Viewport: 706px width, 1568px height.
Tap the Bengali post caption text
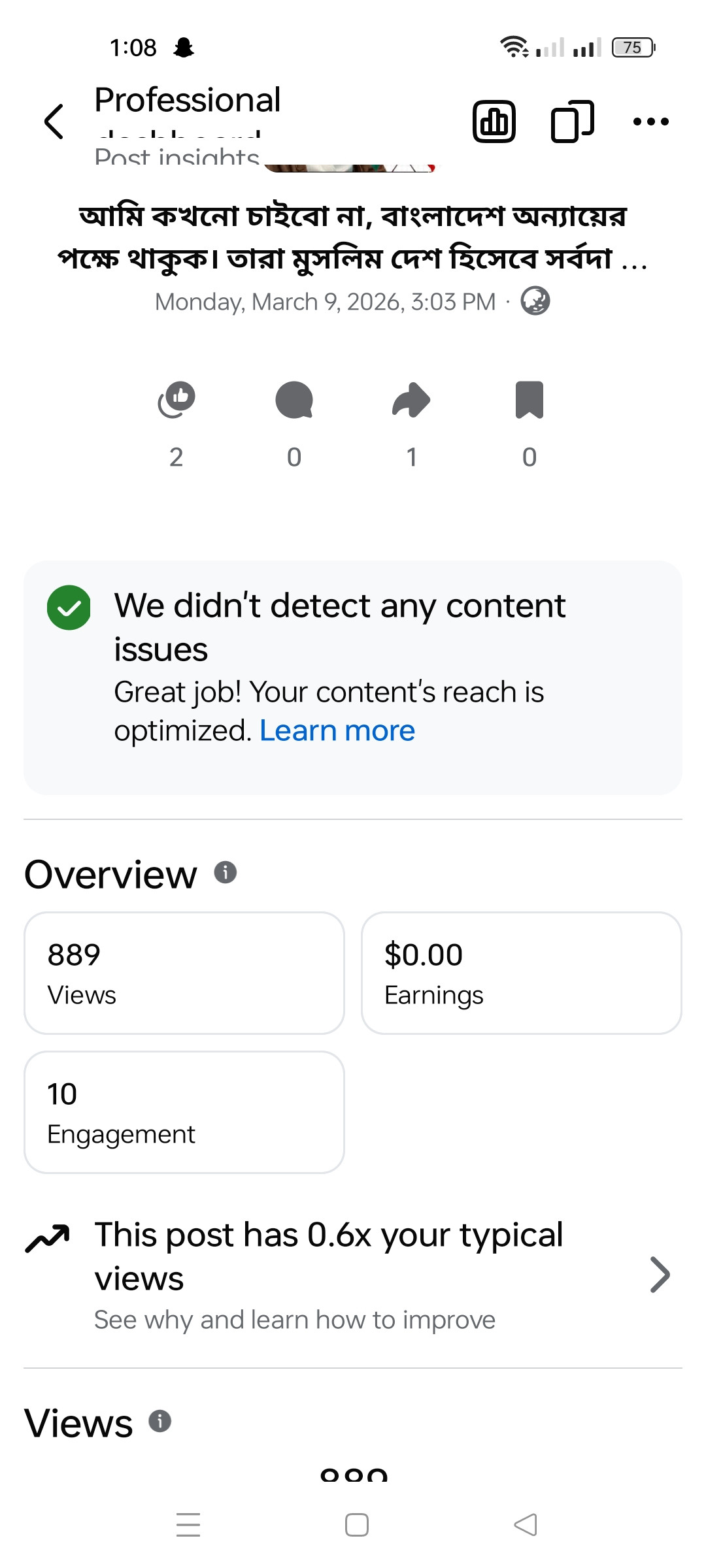[x=353, y=237]
